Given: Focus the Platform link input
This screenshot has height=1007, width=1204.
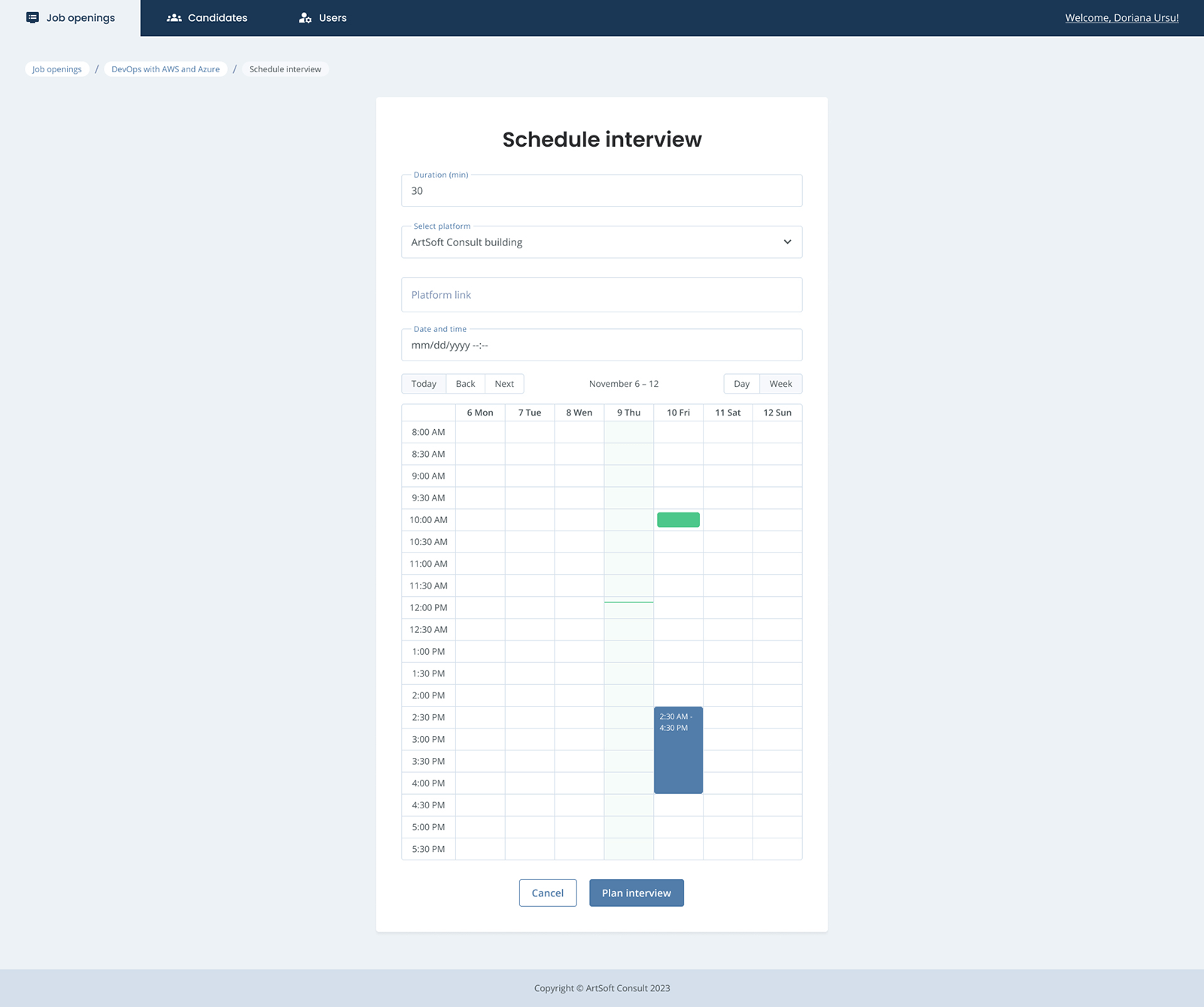Looking at the screenshot, I should point(602,295).
